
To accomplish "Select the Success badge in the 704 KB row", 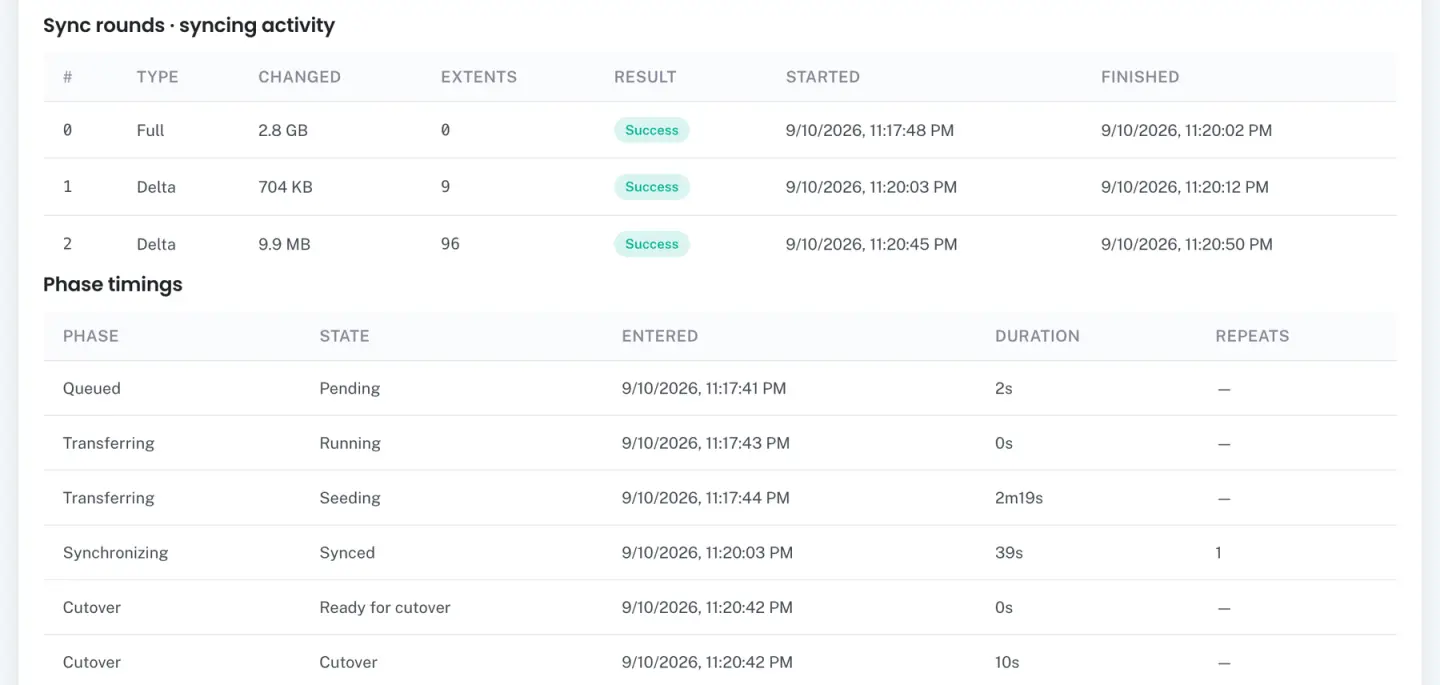I will click(x=652, y=187).
